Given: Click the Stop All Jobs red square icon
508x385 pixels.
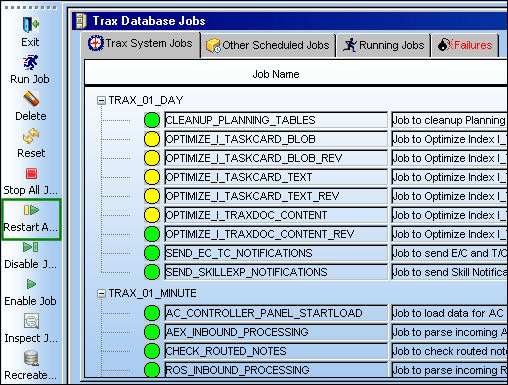Looking at the screenshot, I should [31, 173].
